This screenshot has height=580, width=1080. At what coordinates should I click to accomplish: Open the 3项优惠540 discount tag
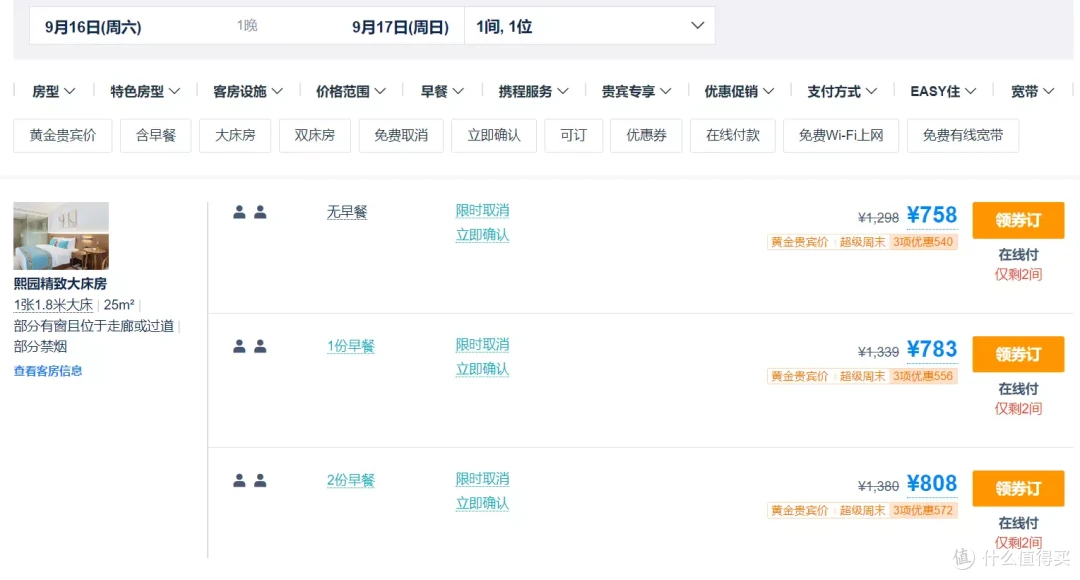point(923,242)
